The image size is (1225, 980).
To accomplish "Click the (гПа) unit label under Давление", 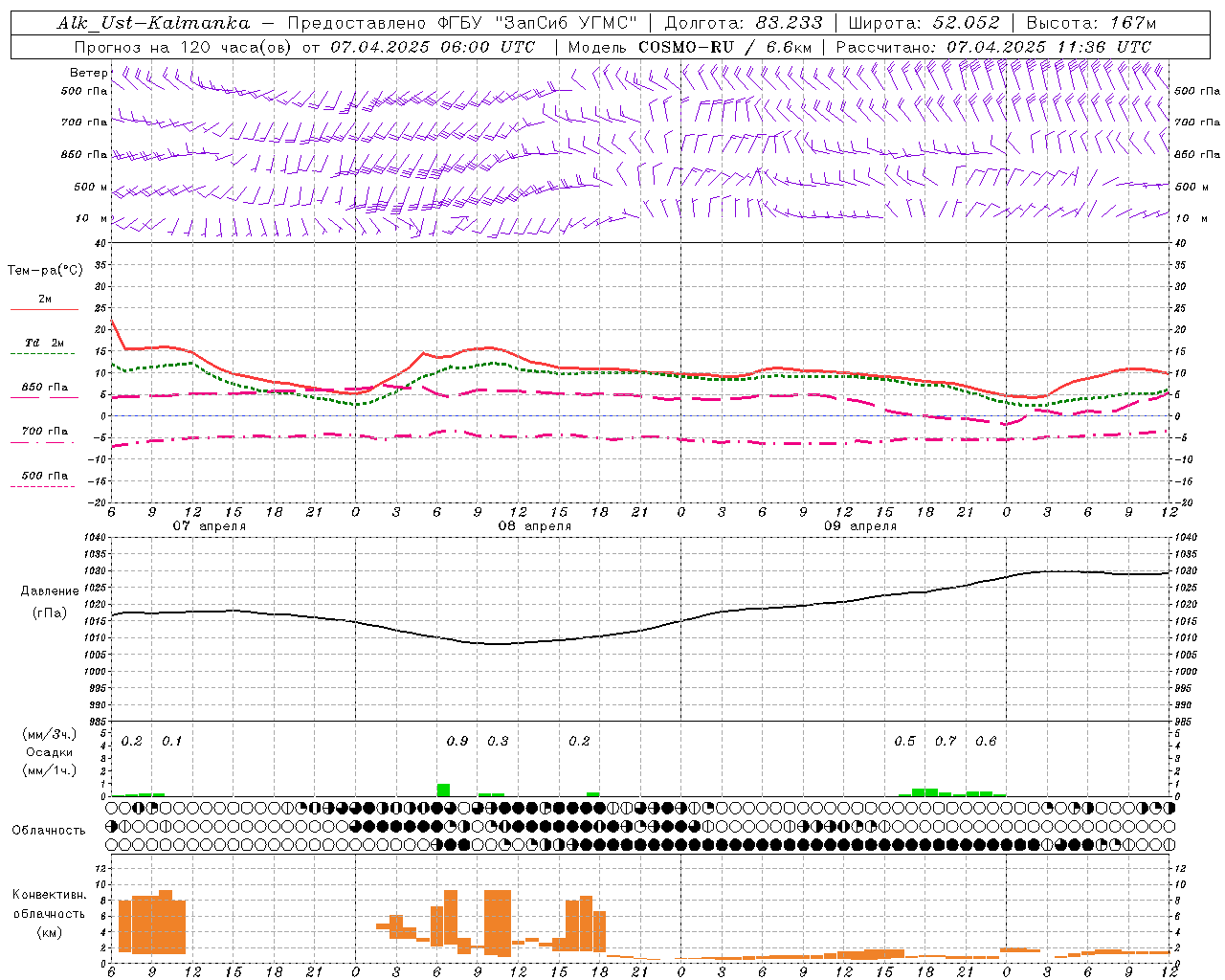I will [x=50, y=613].
